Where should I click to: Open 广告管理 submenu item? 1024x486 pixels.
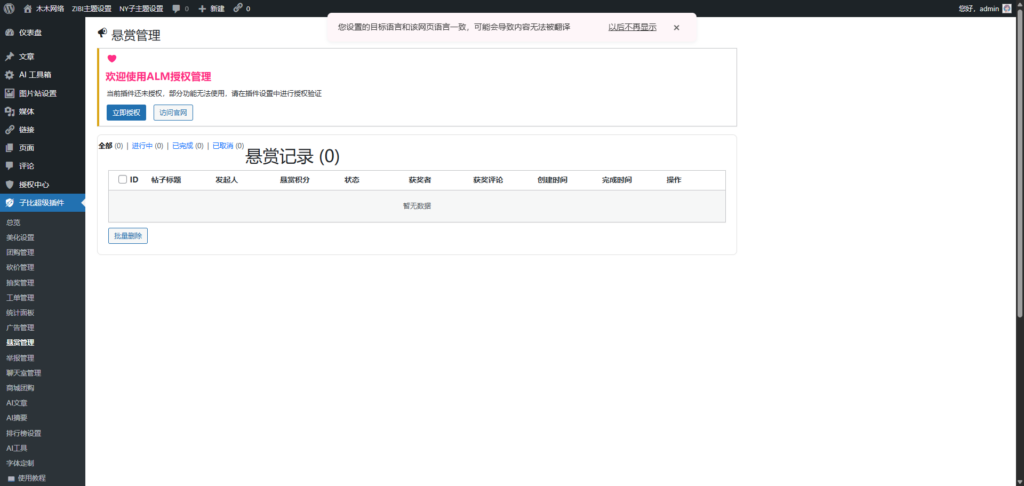pyautogui.click(x=20, y=327)
